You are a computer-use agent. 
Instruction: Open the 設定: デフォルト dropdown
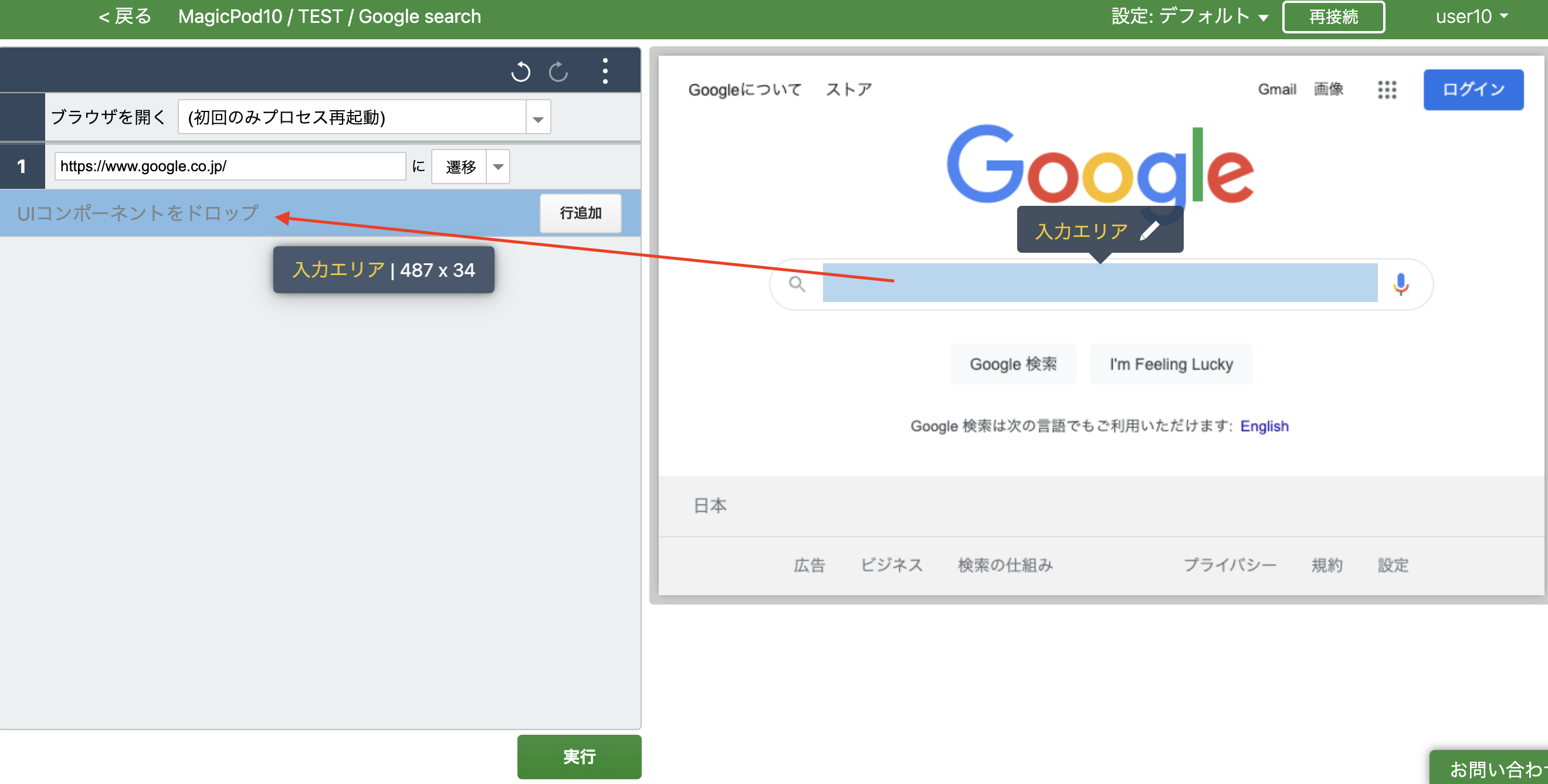tap(1190, 17)
